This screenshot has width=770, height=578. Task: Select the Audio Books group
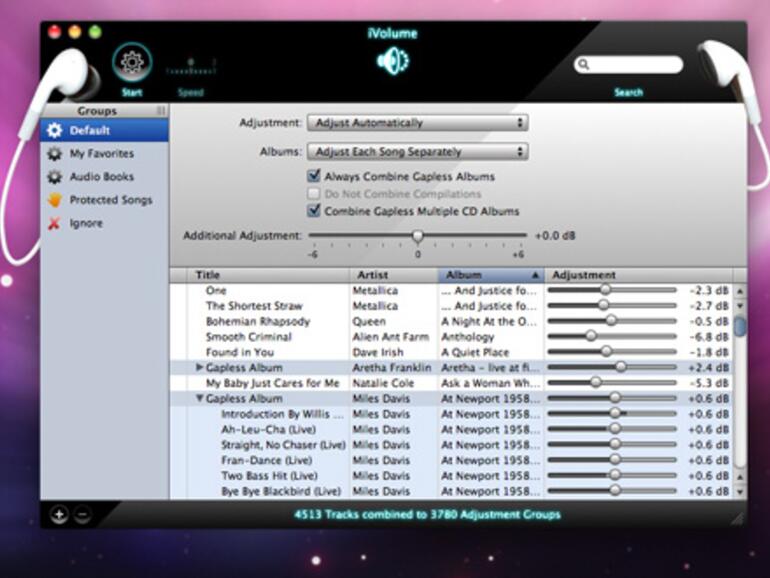(x=100, y=177)
